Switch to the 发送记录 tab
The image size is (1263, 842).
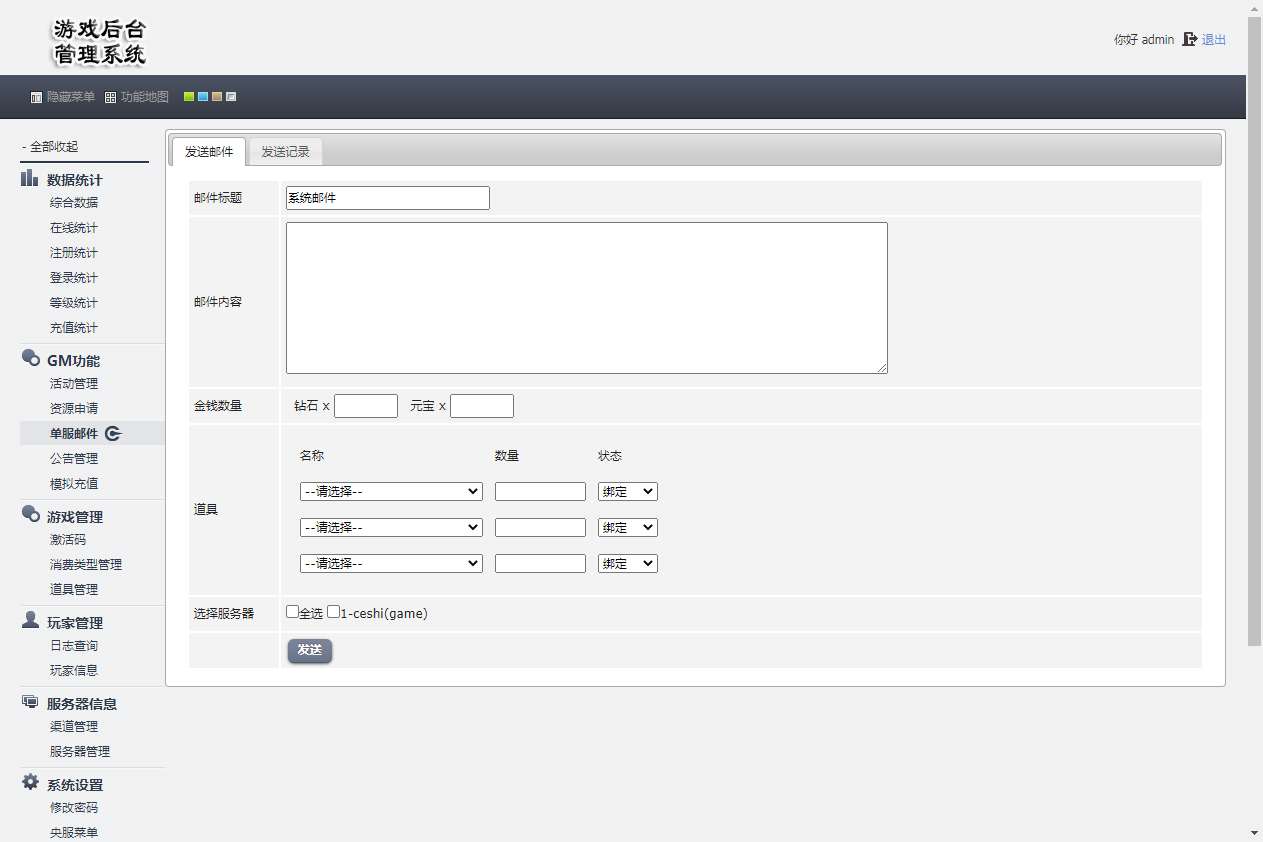click(x=285, y=152)
